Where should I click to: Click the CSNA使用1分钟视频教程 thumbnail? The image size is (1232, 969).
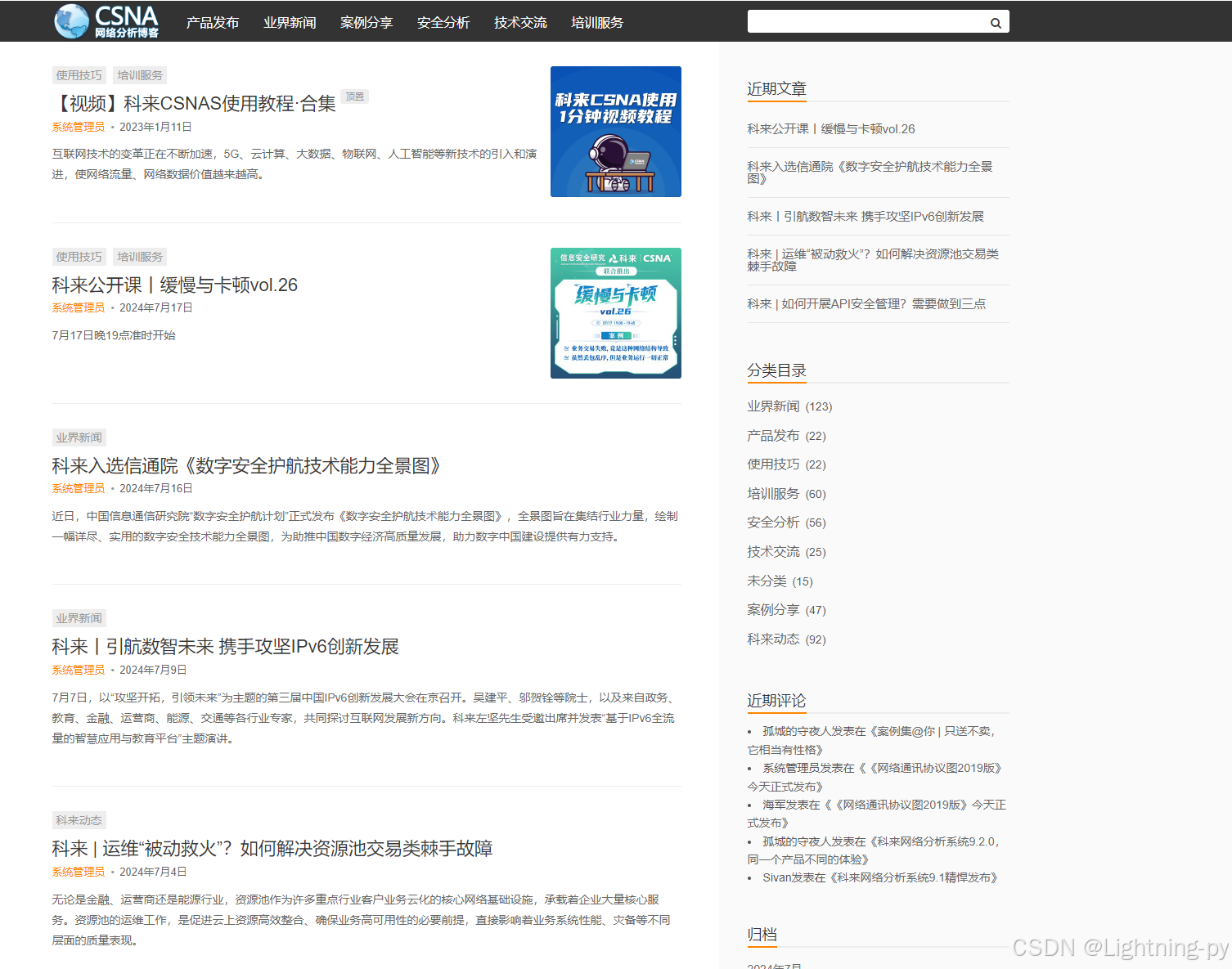click(x=616, y=132)
